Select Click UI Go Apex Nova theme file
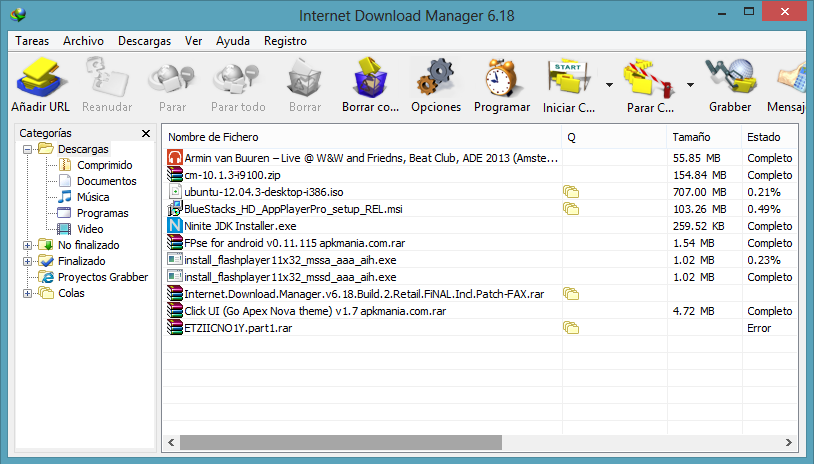 315,311
